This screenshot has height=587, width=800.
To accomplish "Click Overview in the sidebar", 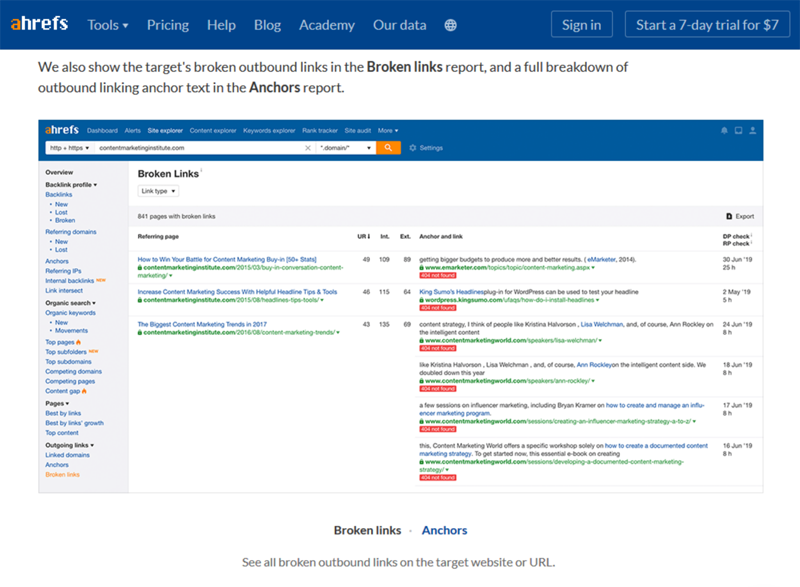I will pos(59,172).
